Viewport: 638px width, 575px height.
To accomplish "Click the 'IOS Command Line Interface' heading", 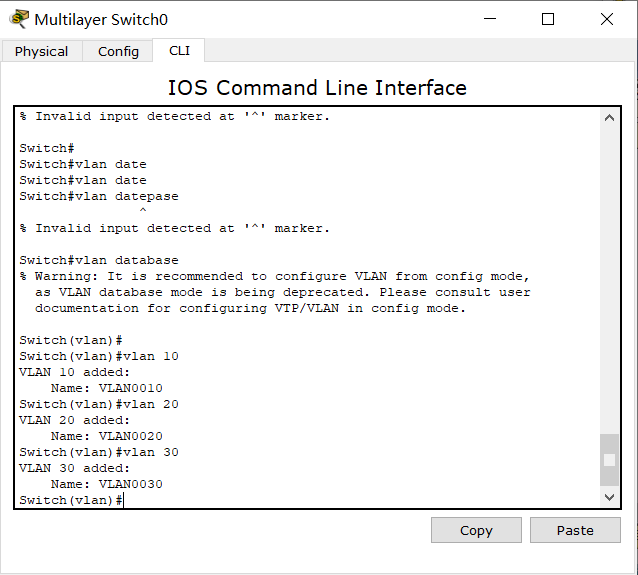I will [317, 87].
